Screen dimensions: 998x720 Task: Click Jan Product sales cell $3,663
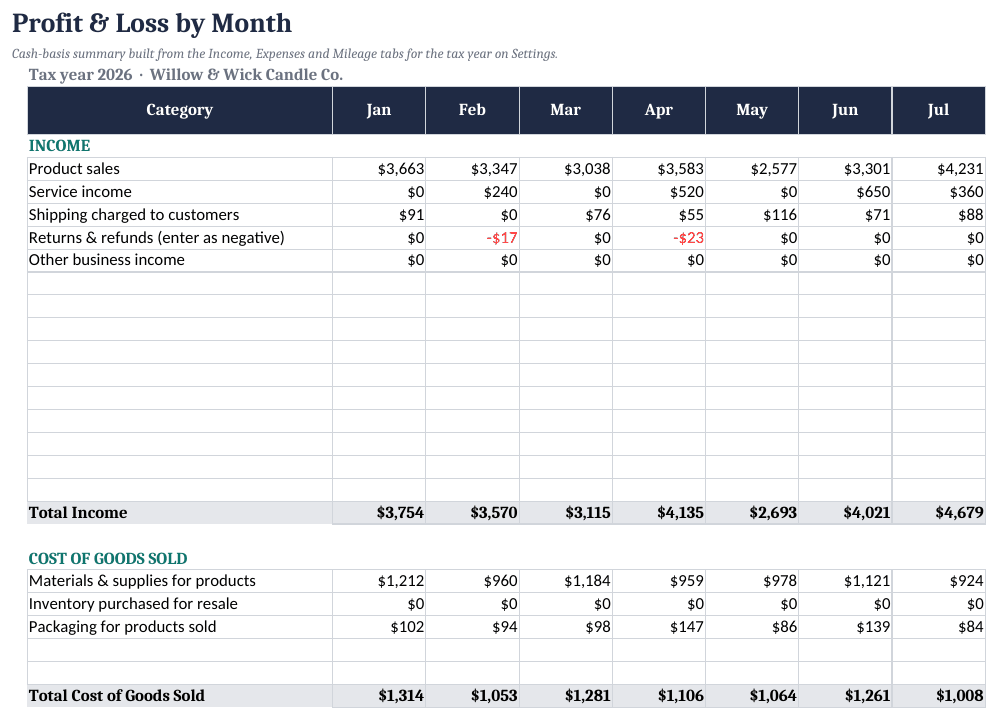379,169
